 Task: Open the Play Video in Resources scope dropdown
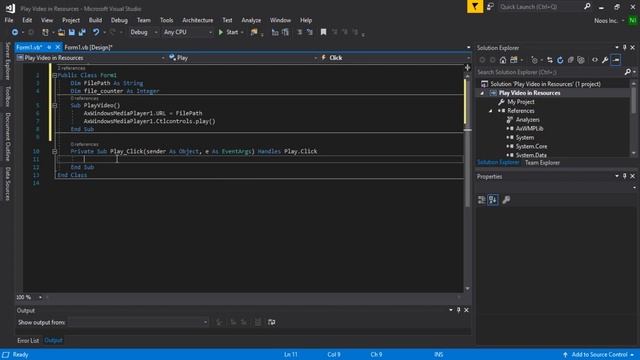tap(91, 58)
